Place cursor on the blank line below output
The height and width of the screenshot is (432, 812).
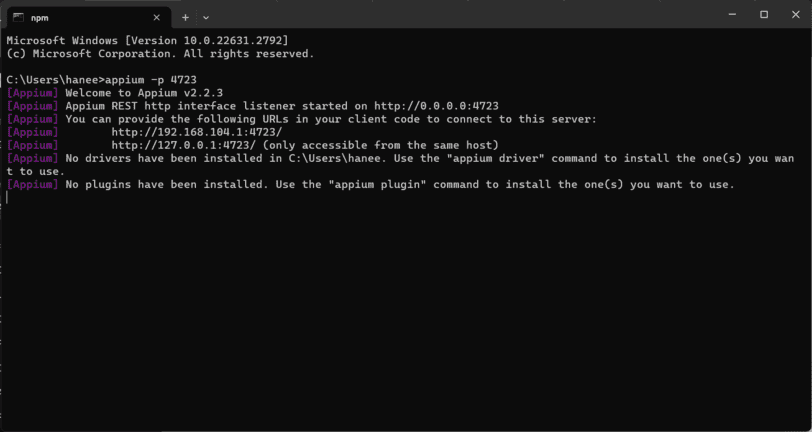pos(404,197)
